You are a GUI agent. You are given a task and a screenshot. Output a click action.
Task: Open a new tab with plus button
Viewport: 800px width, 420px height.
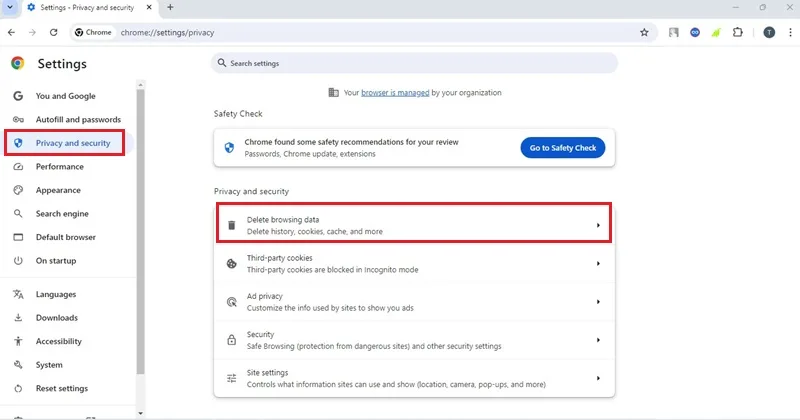(170, 7)
